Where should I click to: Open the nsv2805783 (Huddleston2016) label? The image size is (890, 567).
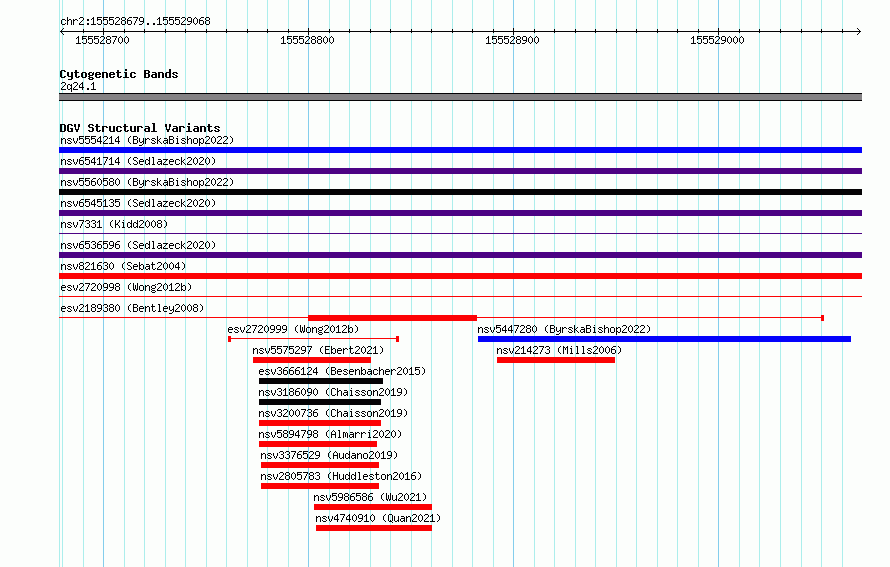(341, 476)
